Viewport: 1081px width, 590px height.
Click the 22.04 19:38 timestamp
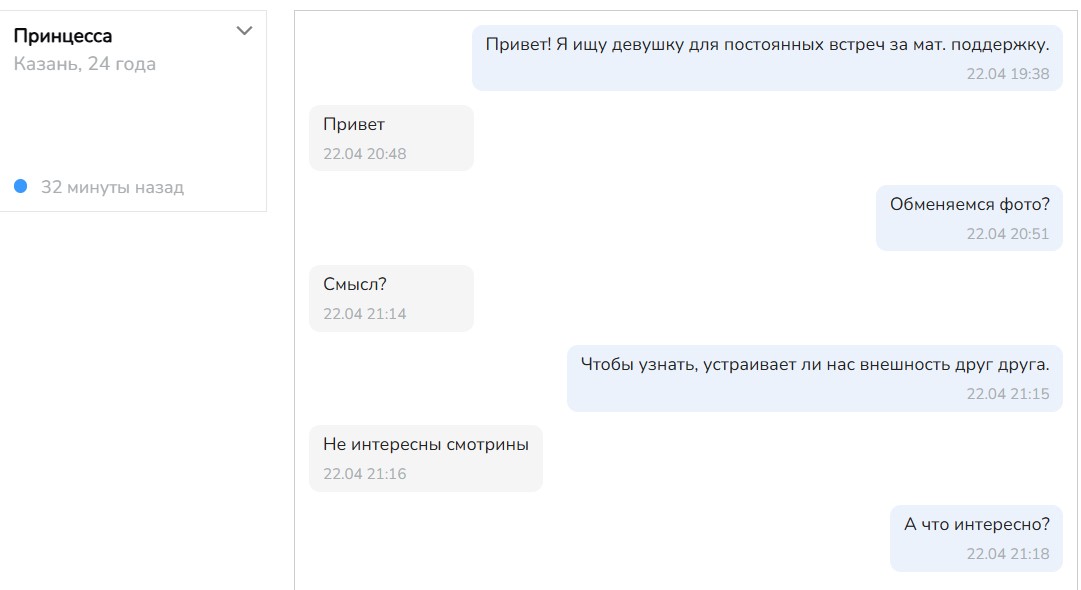1008,74
